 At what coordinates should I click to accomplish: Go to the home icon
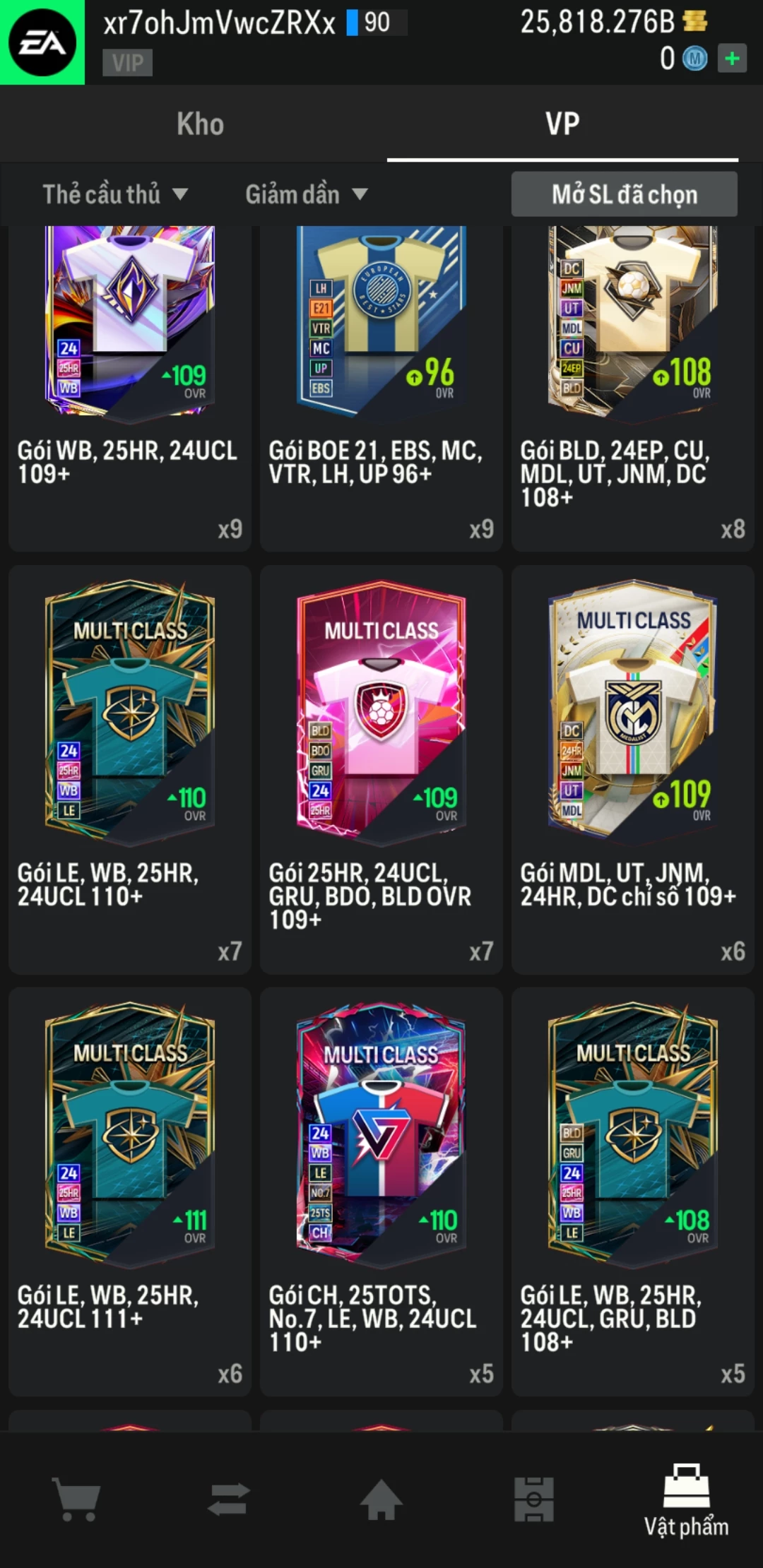click(x=381, y=1499)
